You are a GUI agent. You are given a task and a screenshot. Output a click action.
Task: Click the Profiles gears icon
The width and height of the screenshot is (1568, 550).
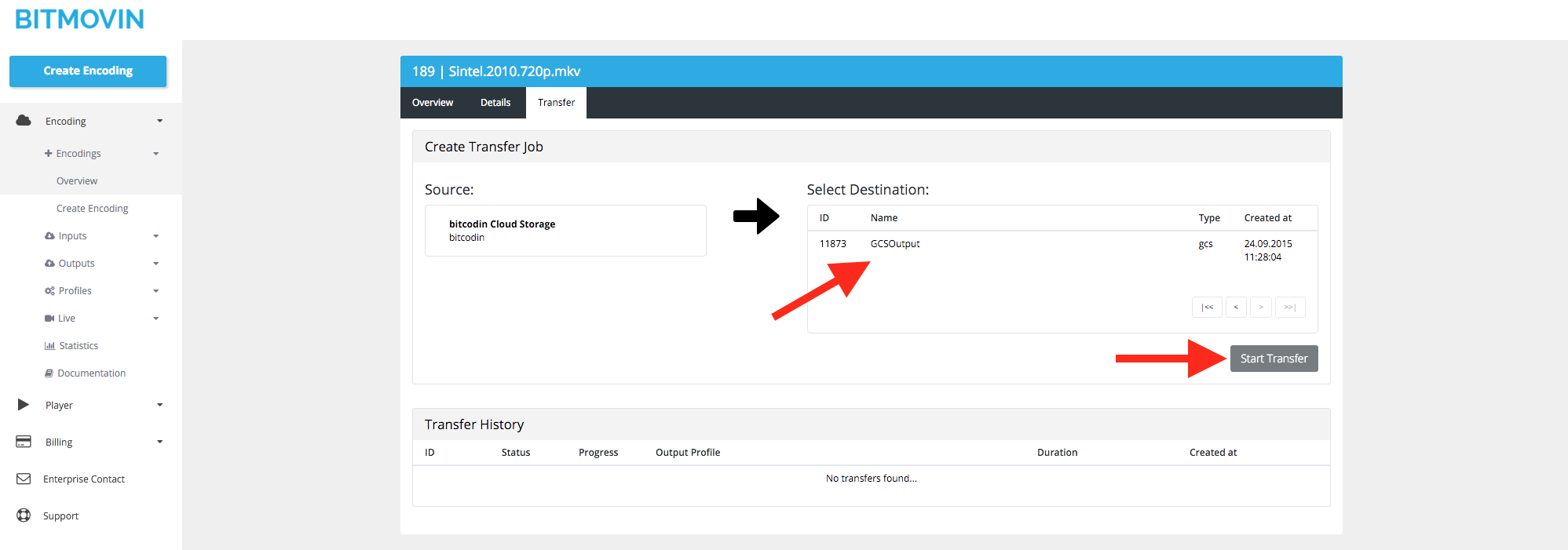(49, 291)
